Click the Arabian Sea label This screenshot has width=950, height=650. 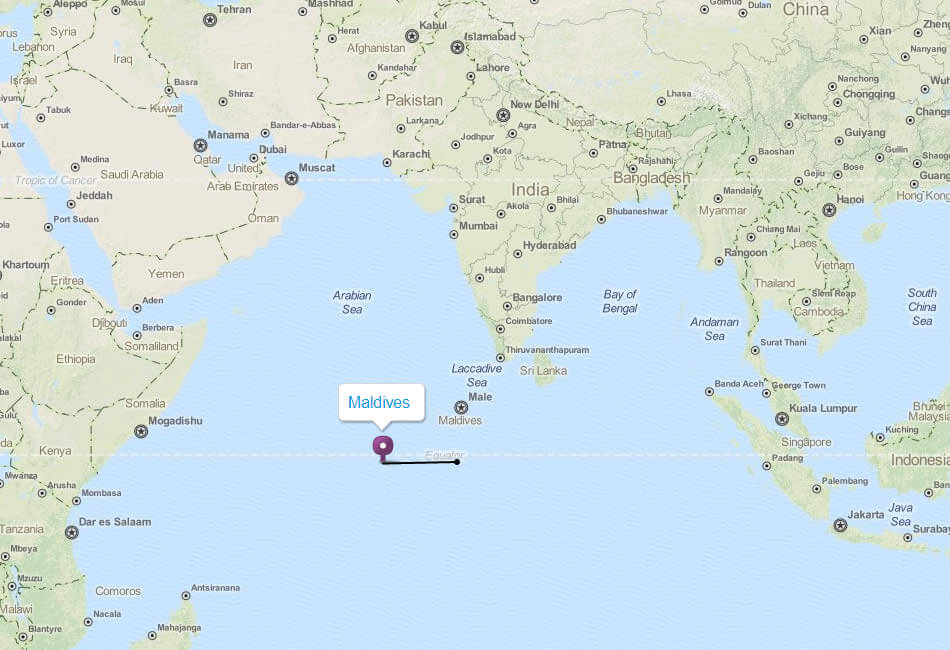click(352, 302)
